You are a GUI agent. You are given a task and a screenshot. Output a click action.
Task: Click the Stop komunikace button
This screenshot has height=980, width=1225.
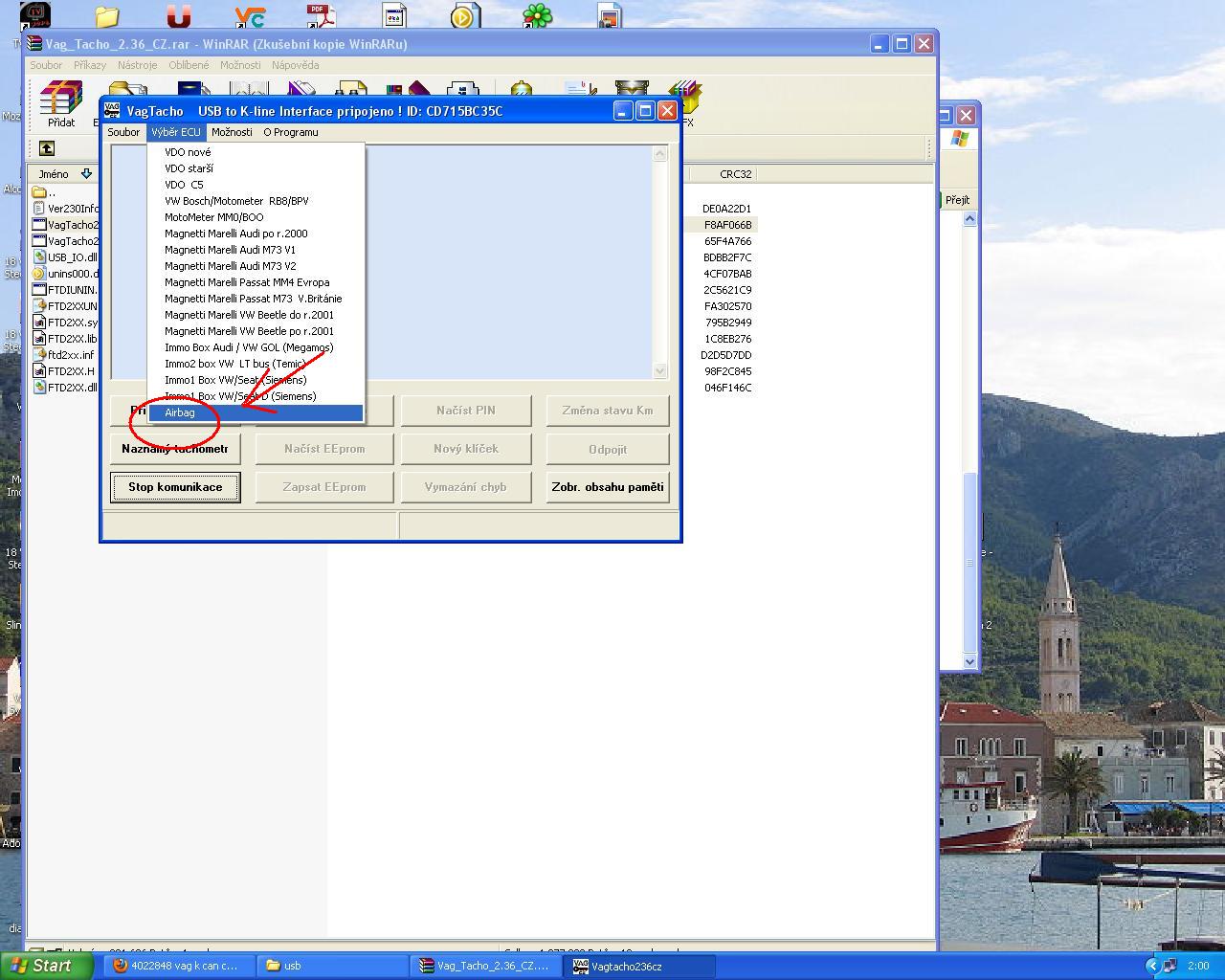175,487
